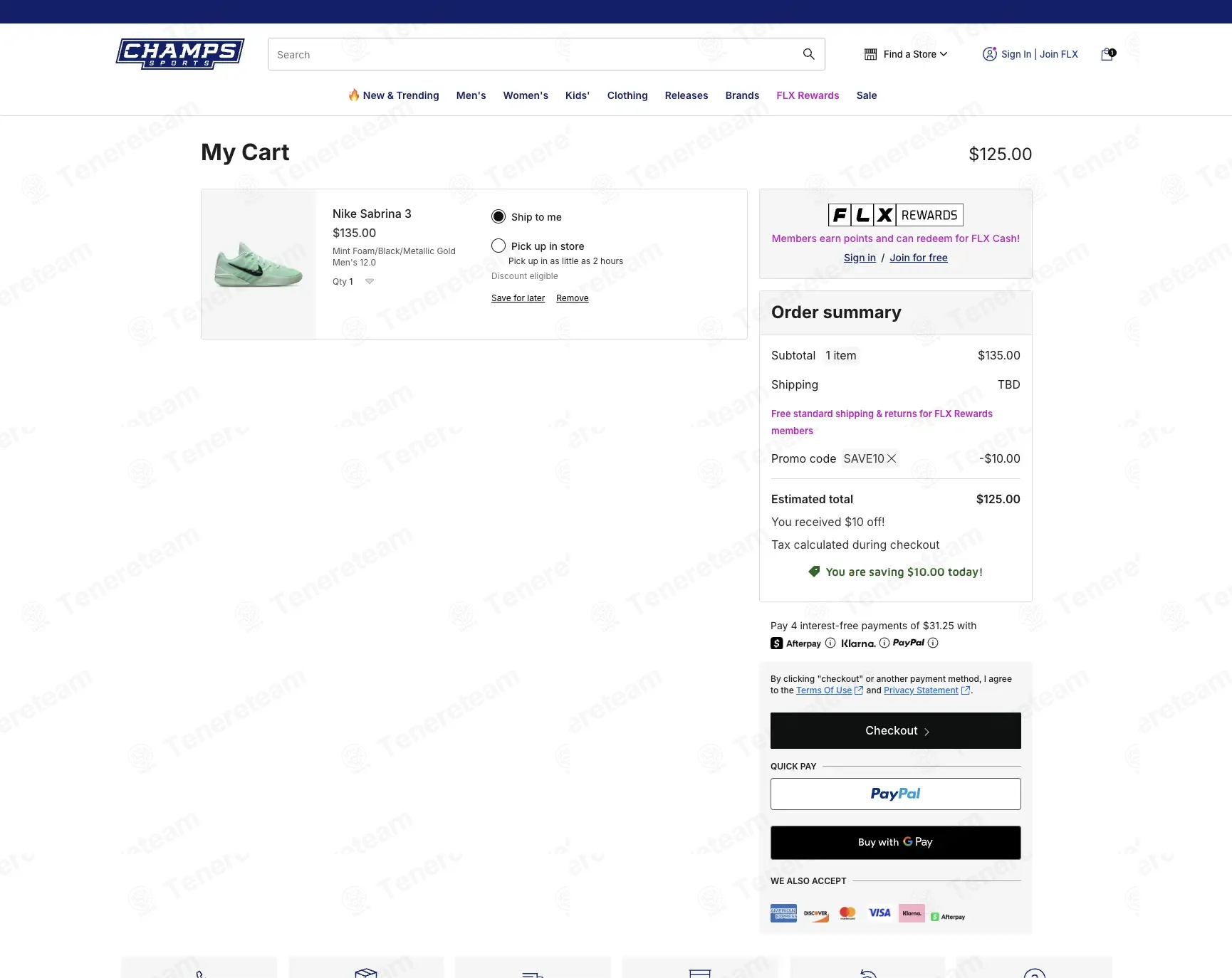Open the Clothing menu
Screen dimensions: 1232x978
click(x=627, y=95)
